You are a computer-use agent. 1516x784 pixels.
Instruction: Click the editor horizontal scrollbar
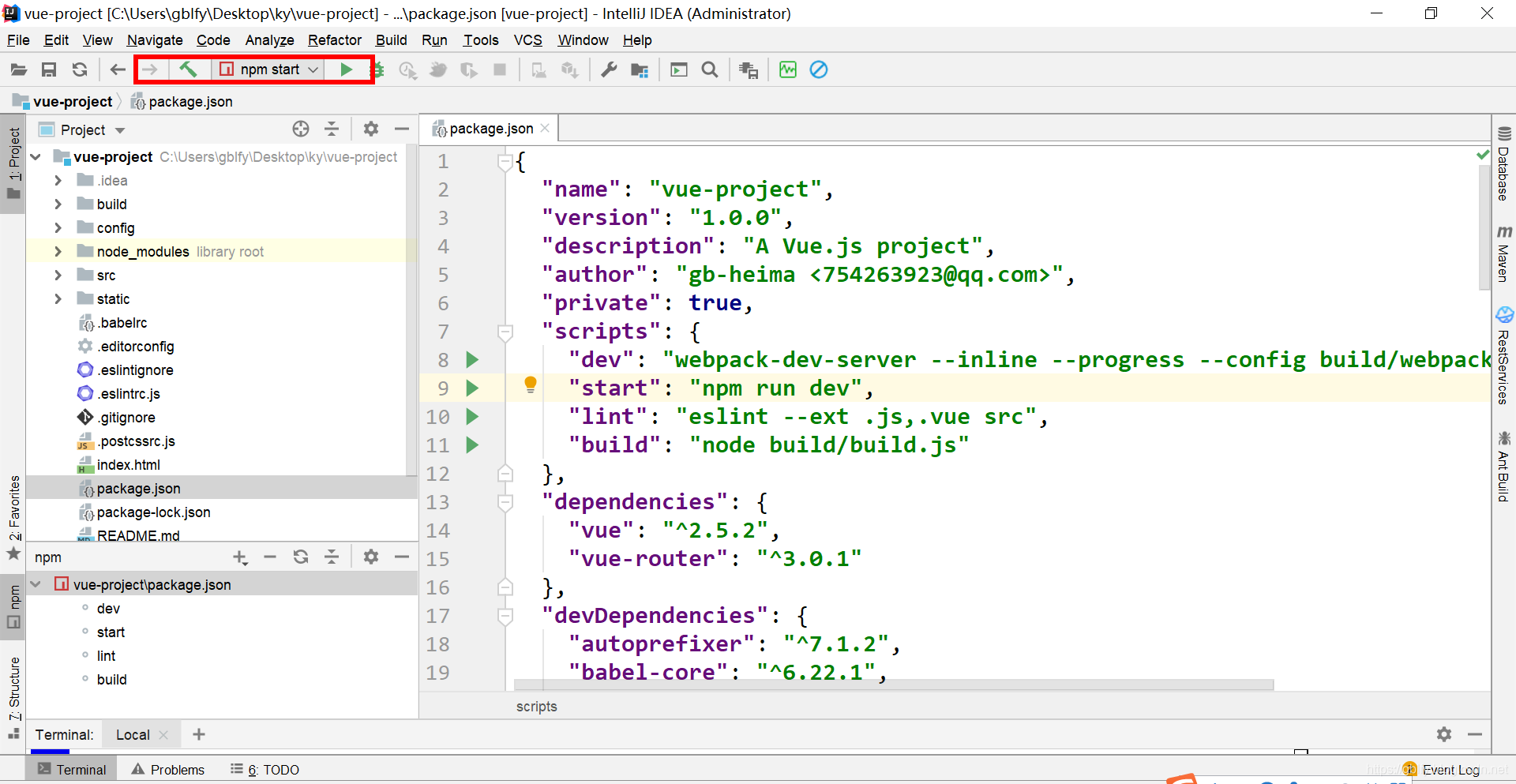pyautogui.click(x=894, y=685)
